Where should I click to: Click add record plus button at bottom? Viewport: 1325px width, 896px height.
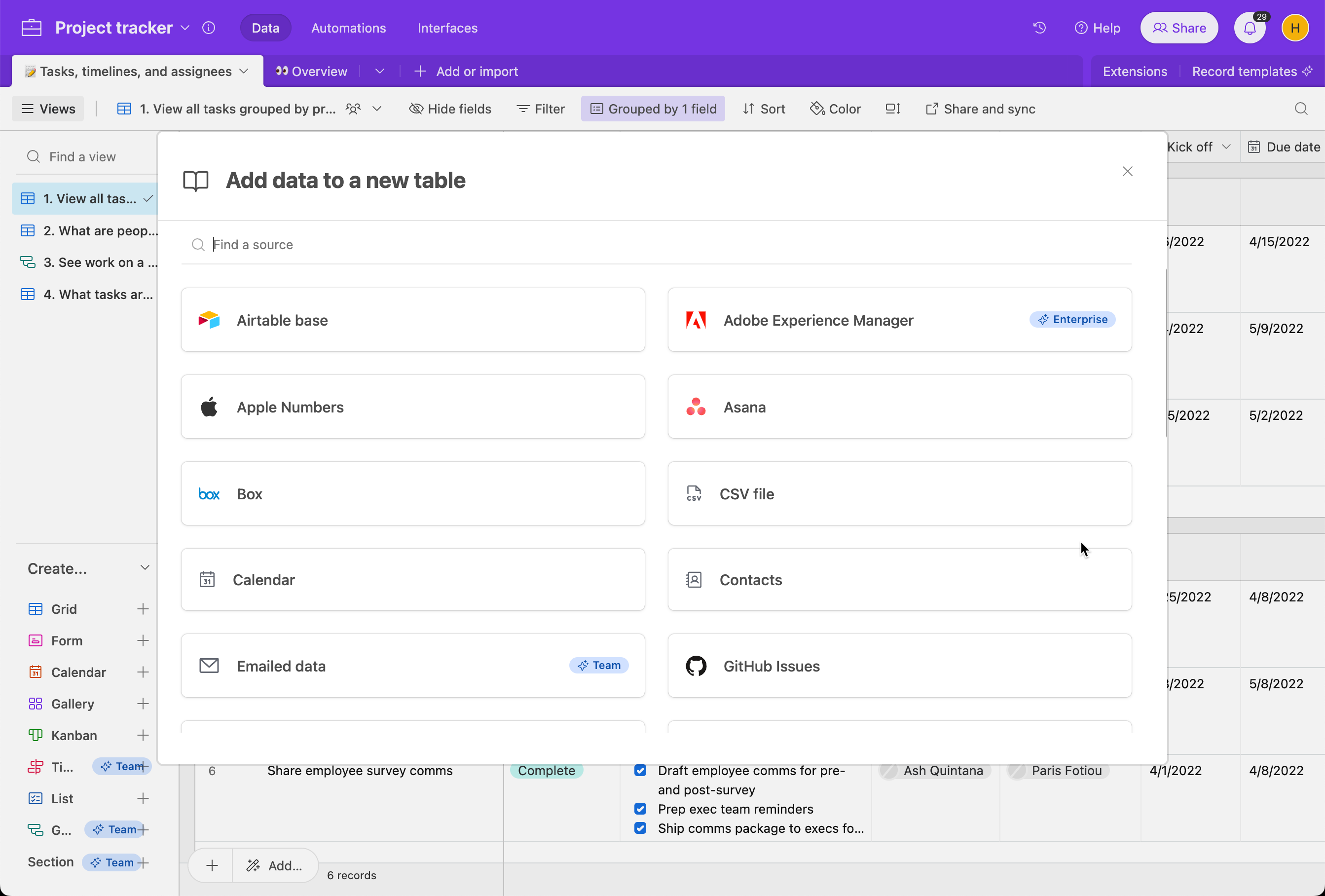(x=212, y=865)
